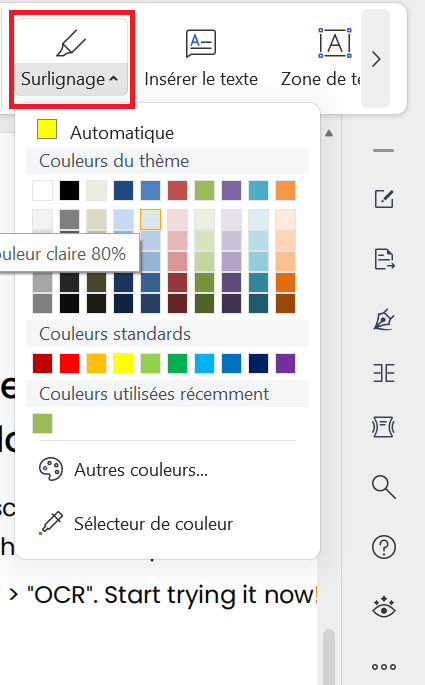Select the orange swatch in first theme row
The height and width of the screenshot is (685, 425).
pyautogui.click(x=286, y=190)
